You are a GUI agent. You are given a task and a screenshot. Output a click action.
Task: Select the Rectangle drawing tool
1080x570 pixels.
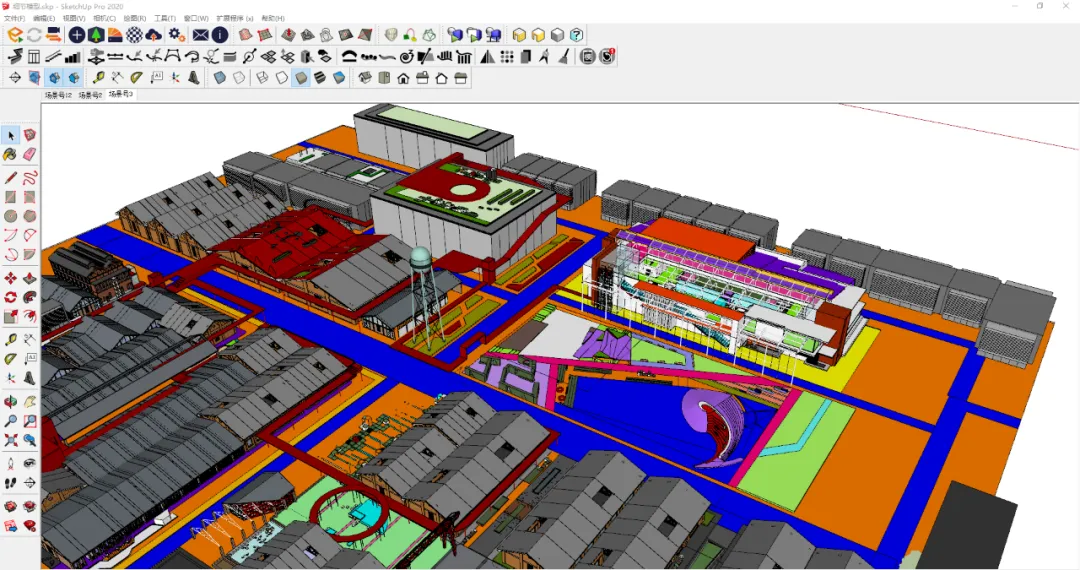pyautogui.click(x=11, y=198)
